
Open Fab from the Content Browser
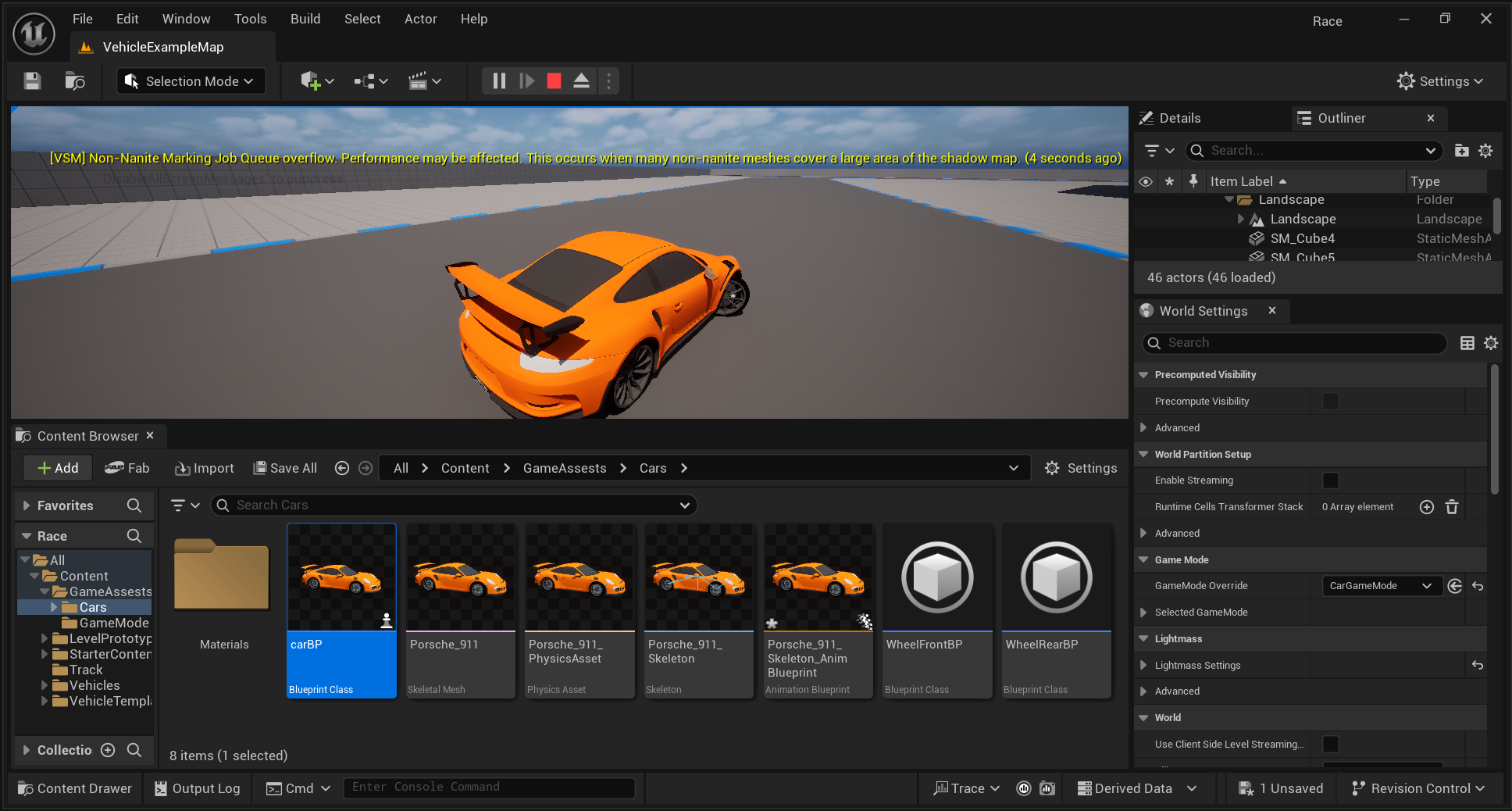click(127, 468)
